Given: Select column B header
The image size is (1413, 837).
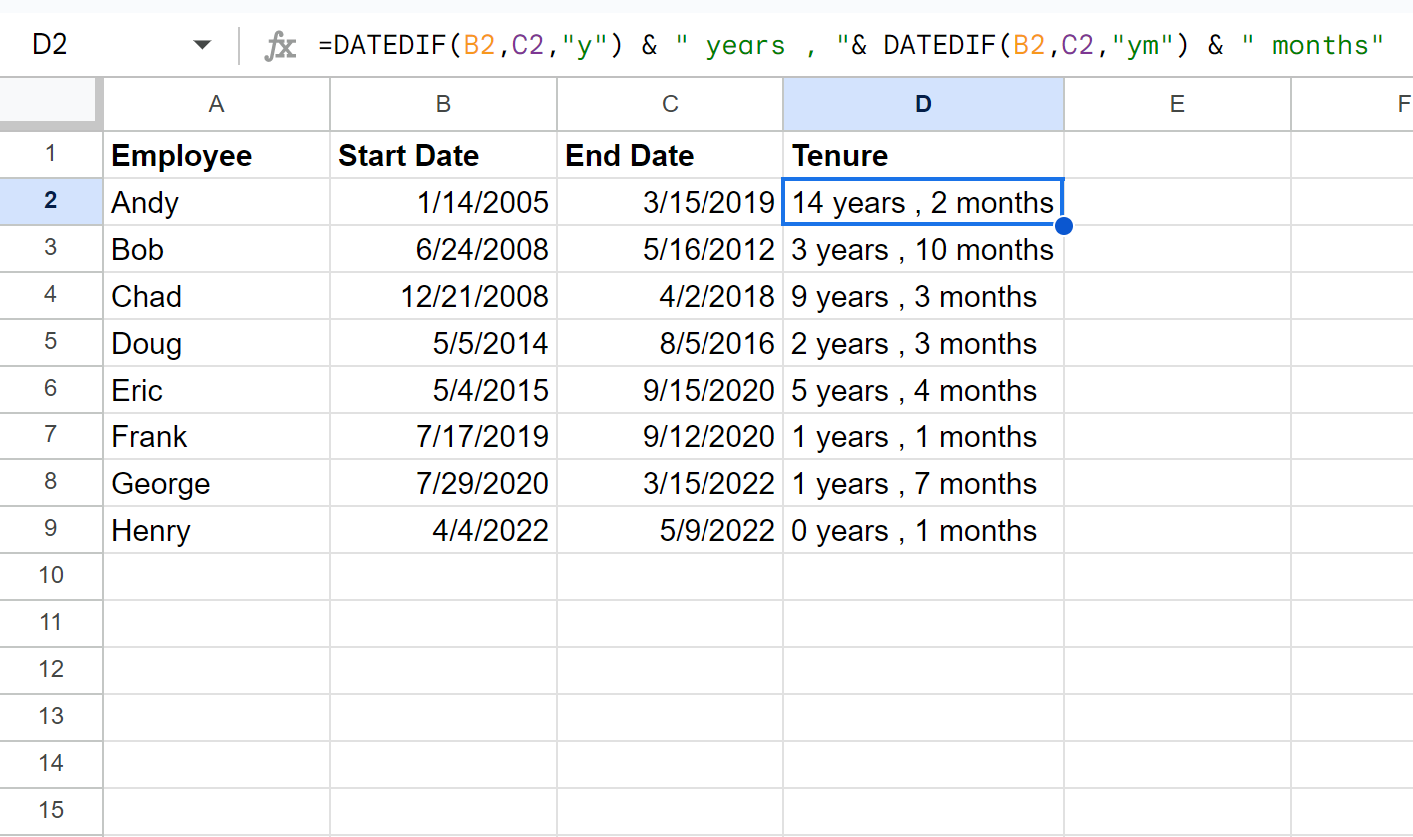Looking at the screenshot, I should click(443, 104).
